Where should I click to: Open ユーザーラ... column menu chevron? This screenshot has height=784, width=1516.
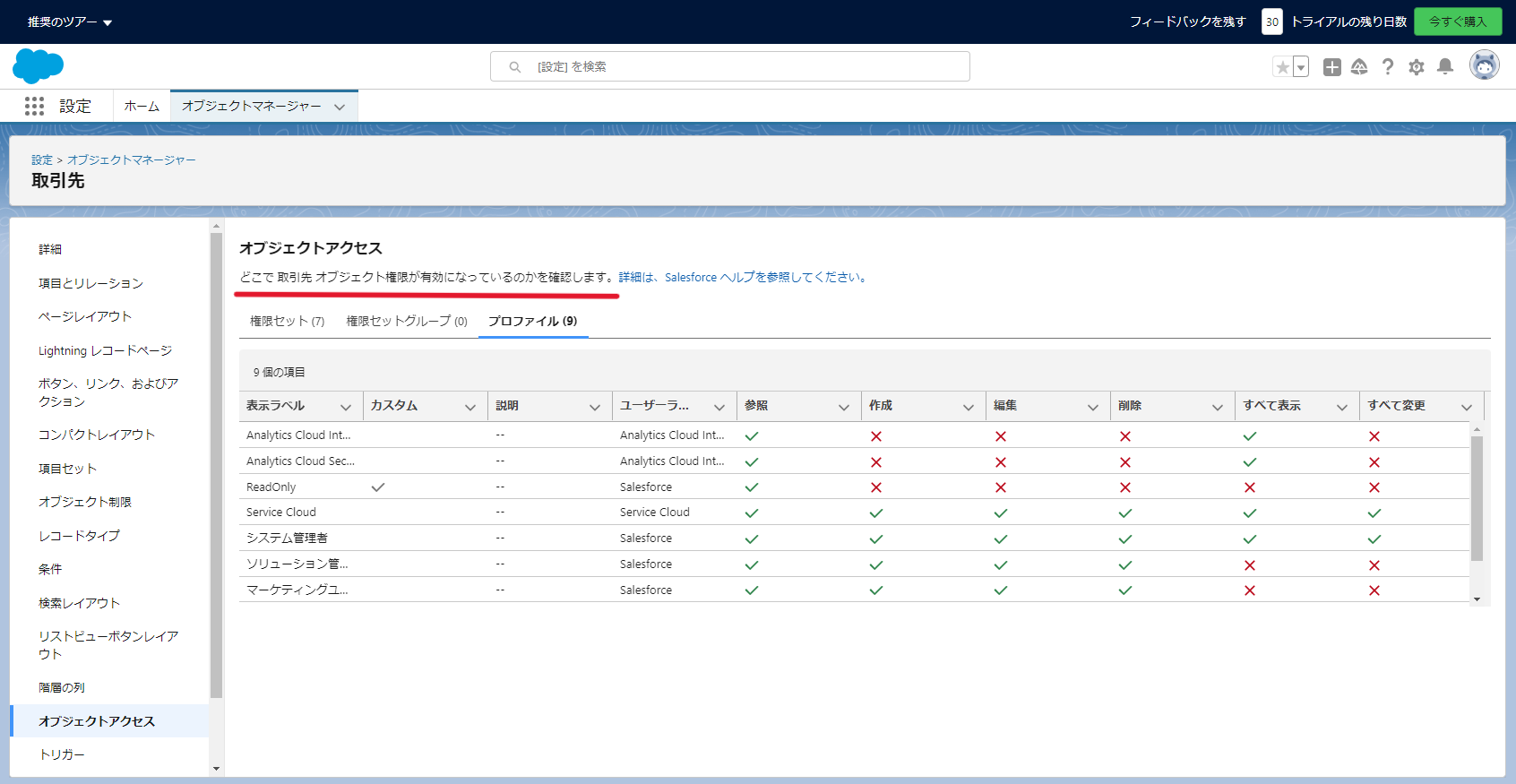tap(719, 408)
